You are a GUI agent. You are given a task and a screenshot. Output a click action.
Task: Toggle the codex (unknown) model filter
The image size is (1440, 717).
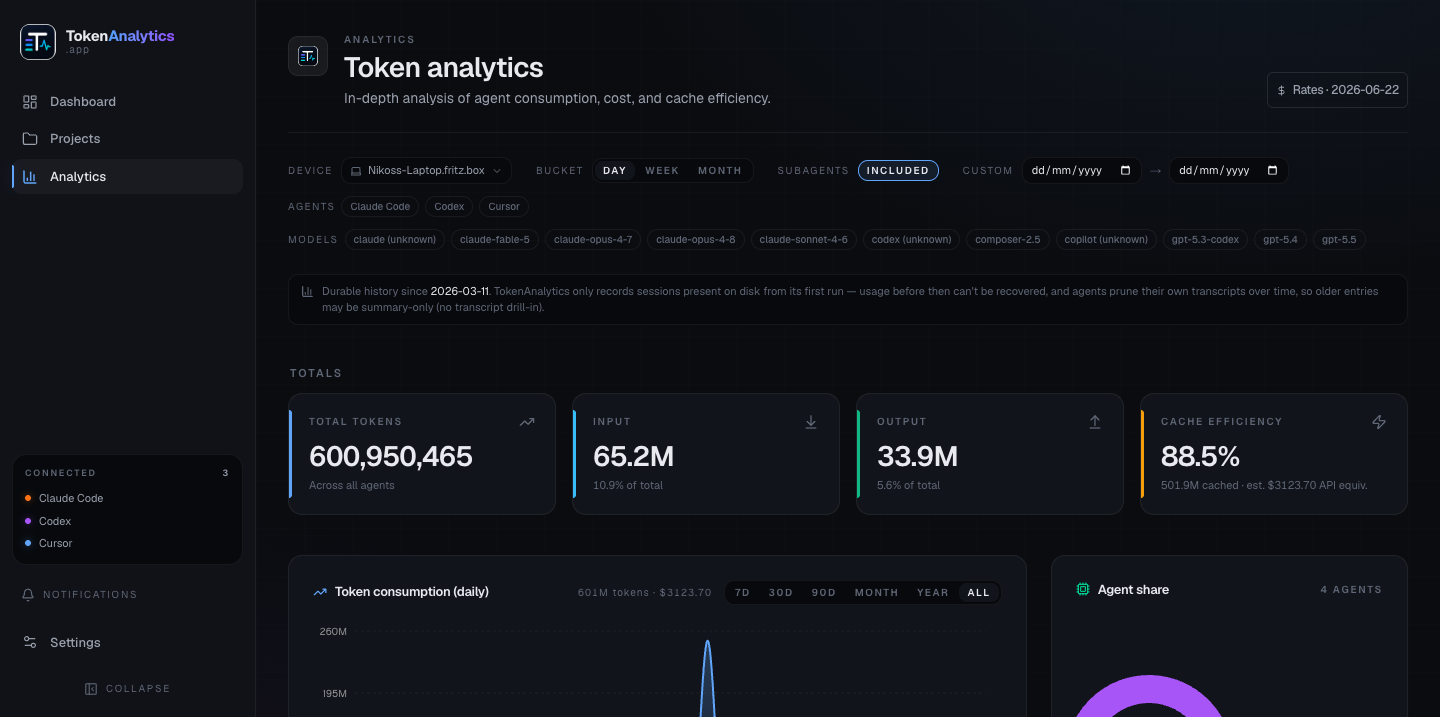pyautogui.click(x=912, y=240)
